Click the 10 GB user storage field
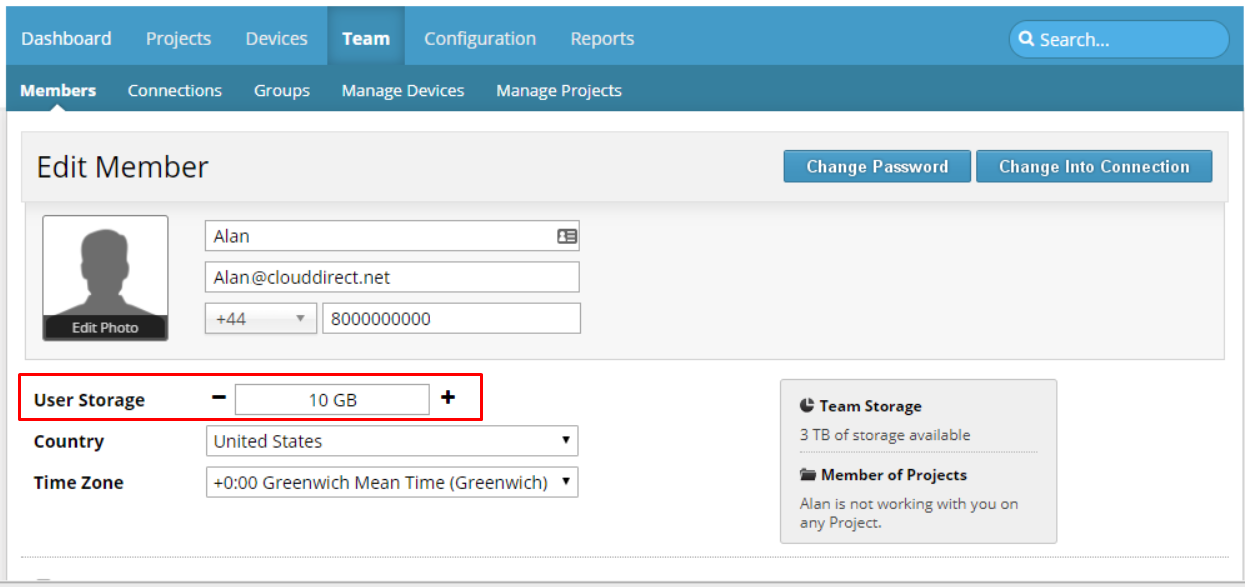The width and height of the screenshot is (1245, 587). click(x=332, y=399)
